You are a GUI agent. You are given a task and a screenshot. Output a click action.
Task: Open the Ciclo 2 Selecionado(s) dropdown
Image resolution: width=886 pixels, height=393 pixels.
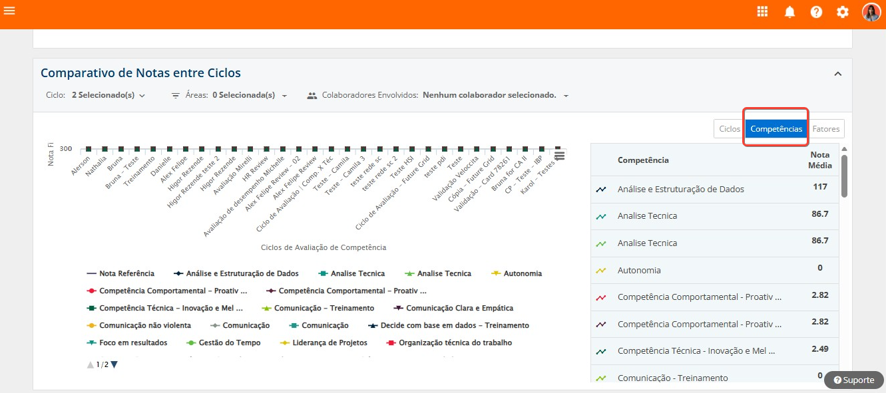[x=108, y=95]
